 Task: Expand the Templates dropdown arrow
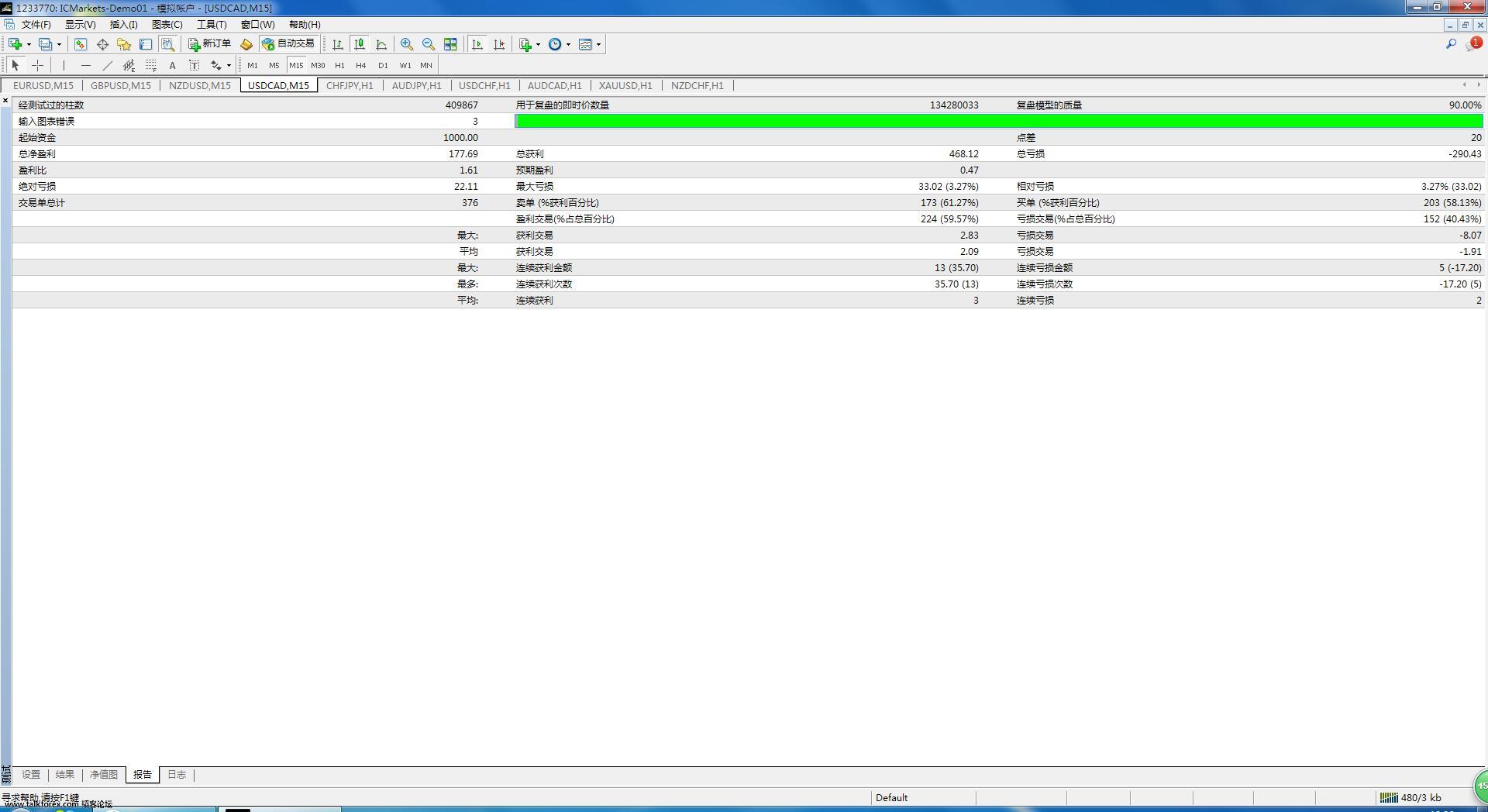(598, 44)
